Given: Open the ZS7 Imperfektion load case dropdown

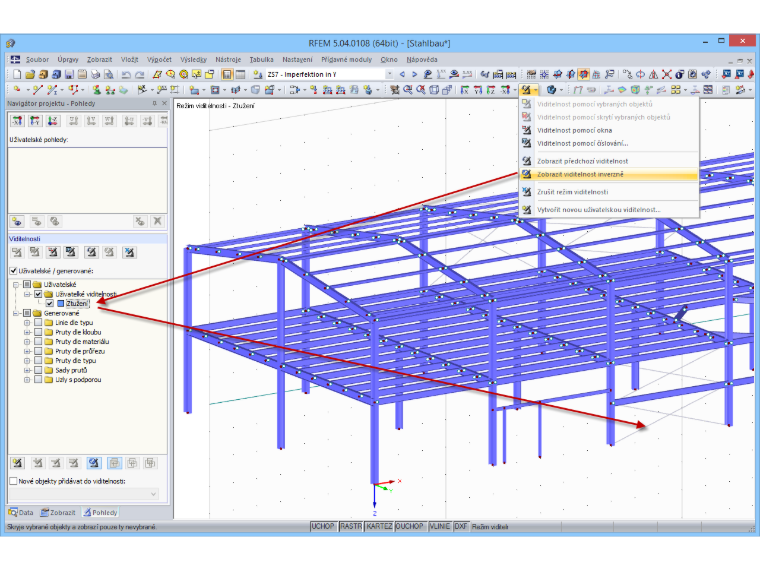Looking at the screenshot, I should pyautogui.click(x=389, y=74).
